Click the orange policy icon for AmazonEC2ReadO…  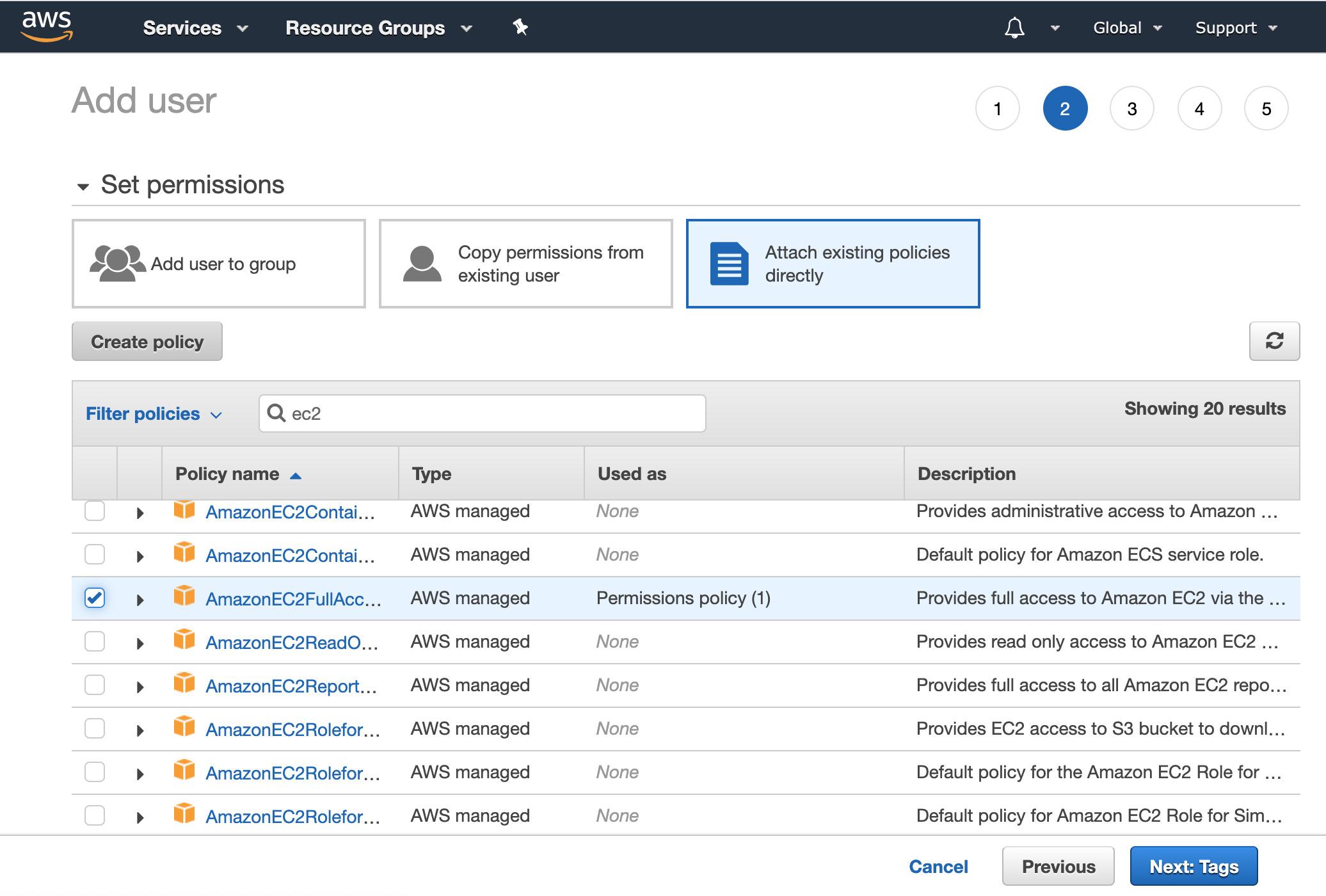pyautogui.click(x=184, y=639)
